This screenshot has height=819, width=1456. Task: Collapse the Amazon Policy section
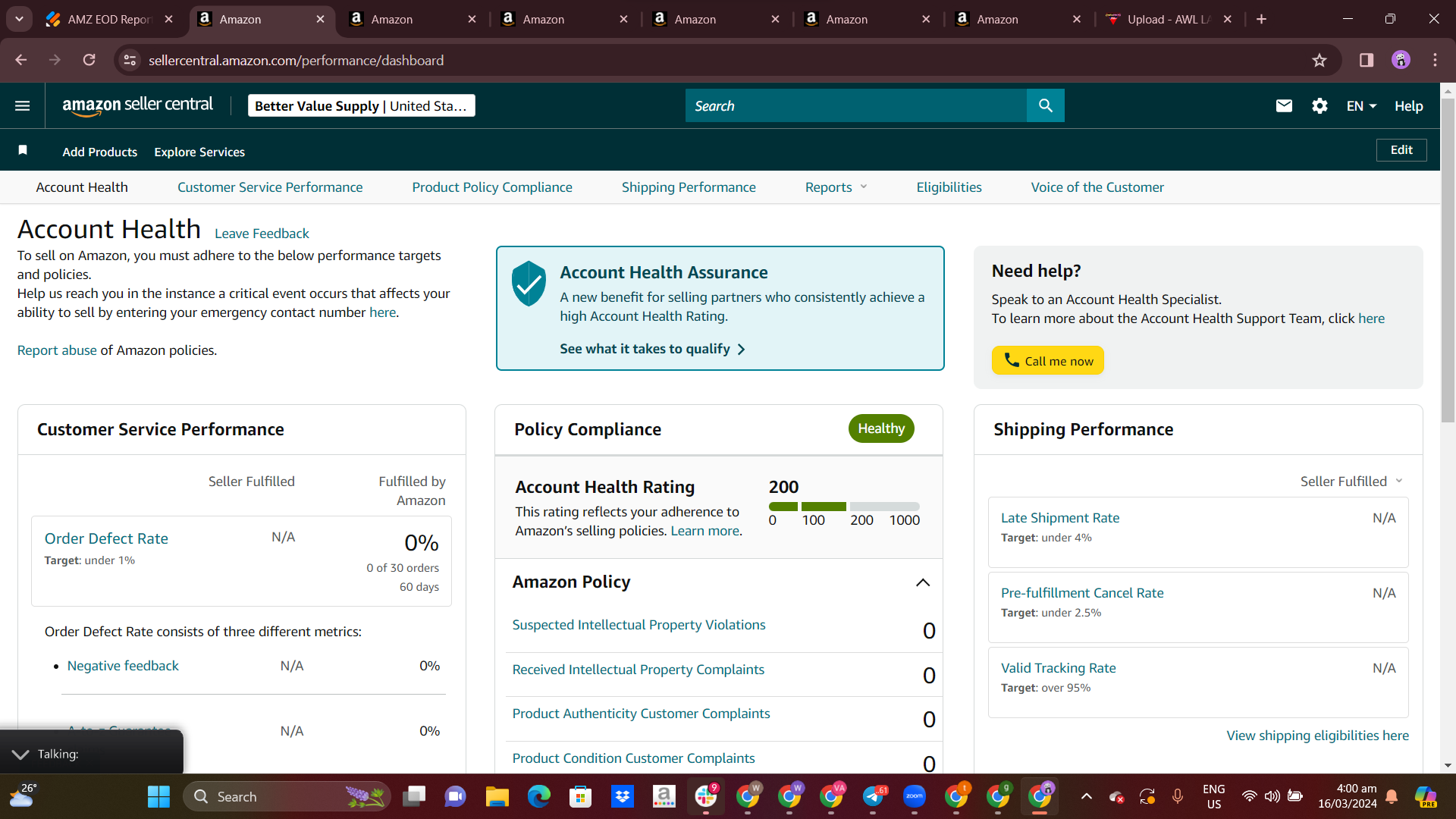pyautogui.click(x=923, y=582)
